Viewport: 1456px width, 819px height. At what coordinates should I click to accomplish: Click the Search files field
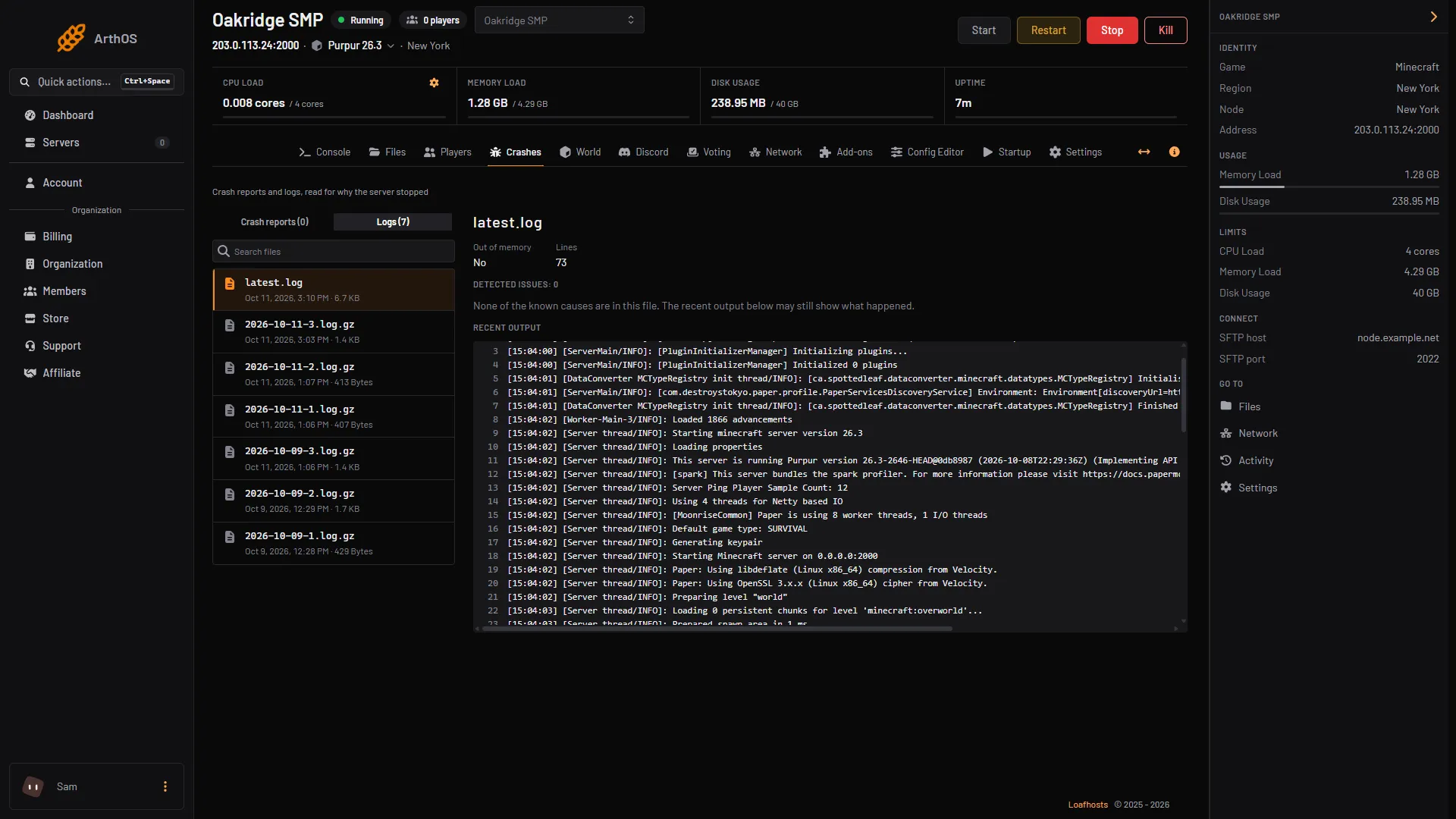[334, 251]
